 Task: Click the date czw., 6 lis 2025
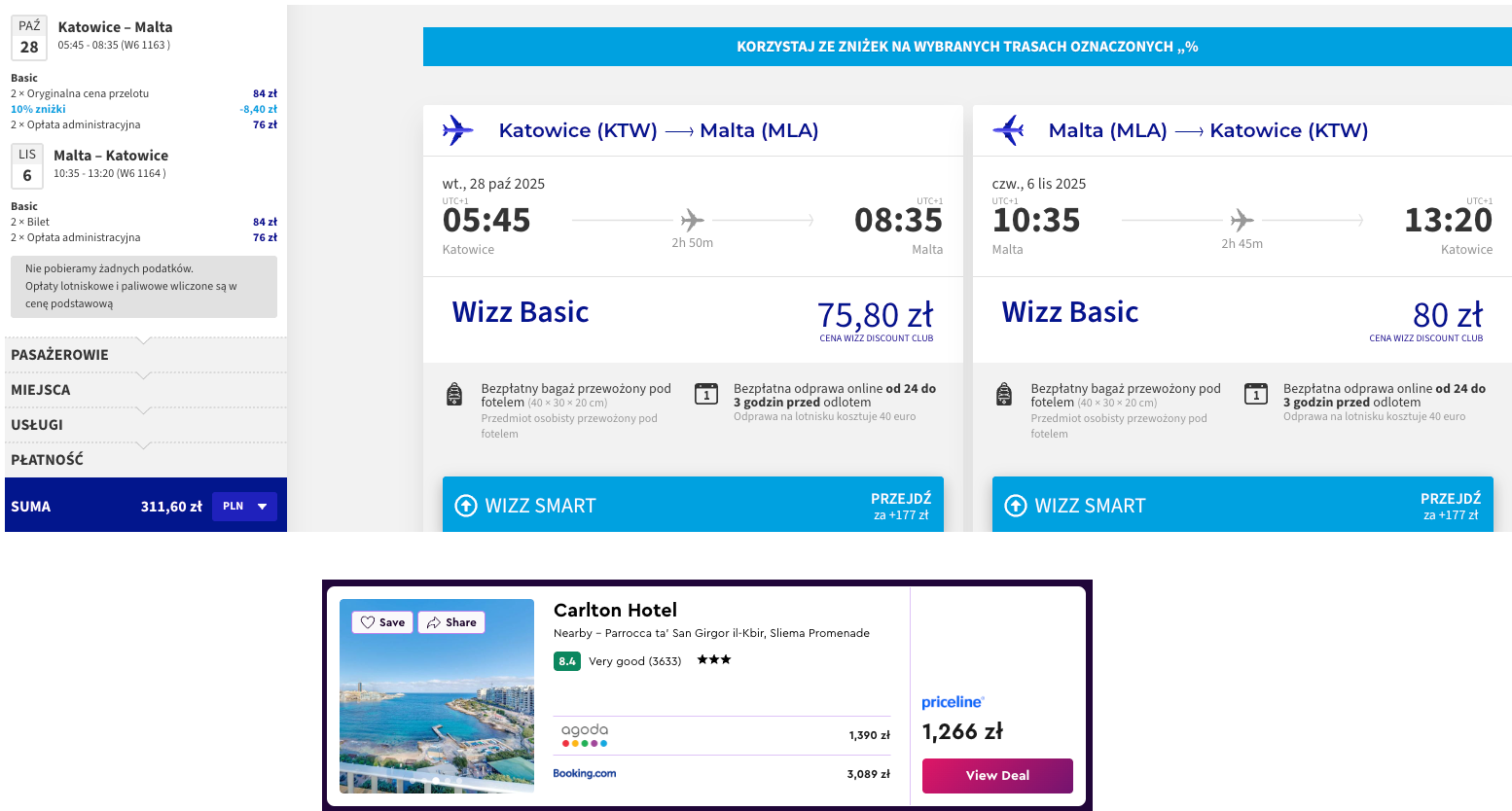pyautogui.click(x=1039, y=184)
